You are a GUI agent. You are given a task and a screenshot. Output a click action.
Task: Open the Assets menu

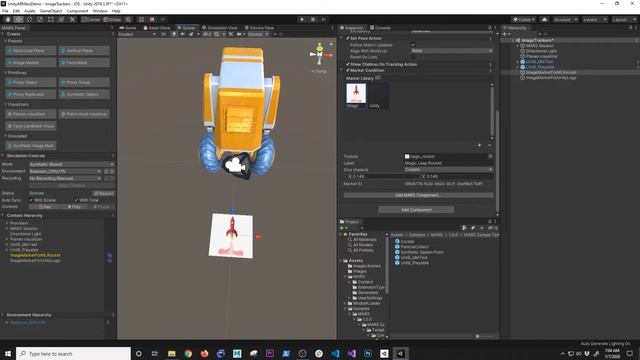(30, 11)
